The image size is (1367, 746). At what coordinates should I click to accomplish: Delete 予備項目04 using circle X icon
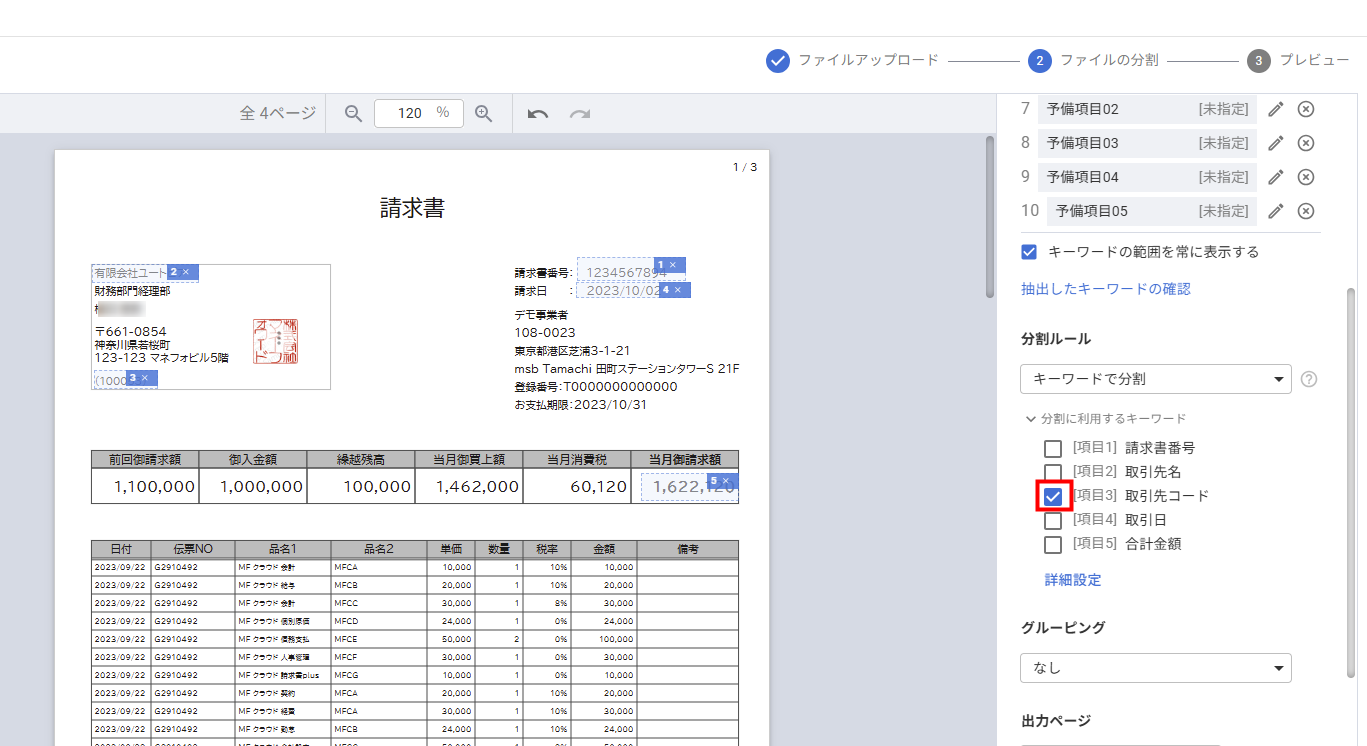click(x=1305, y=177)
